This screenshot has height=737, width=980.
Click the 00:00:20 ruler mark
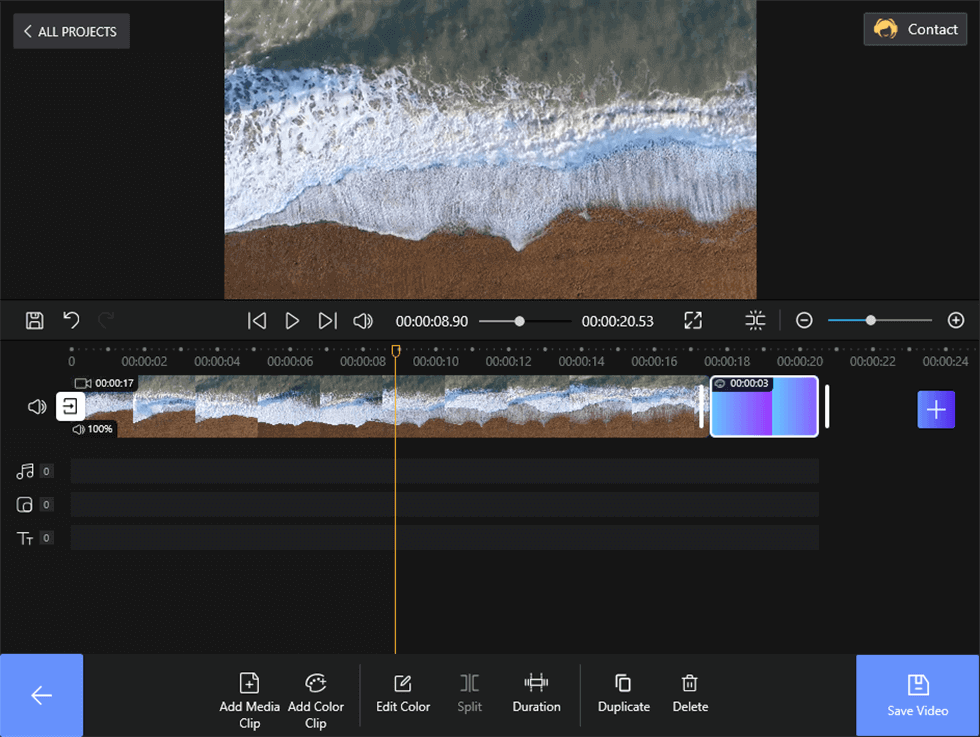tap(799, 361)
